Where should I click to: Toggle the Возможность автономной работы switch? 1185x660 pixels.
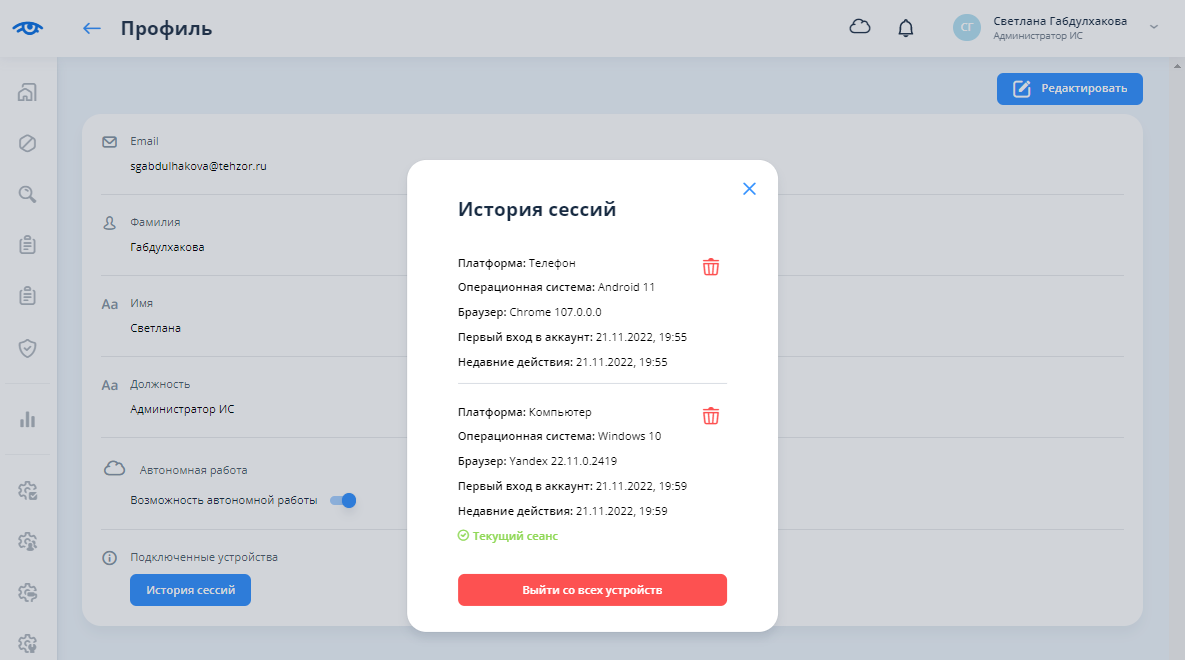[343, 500]
